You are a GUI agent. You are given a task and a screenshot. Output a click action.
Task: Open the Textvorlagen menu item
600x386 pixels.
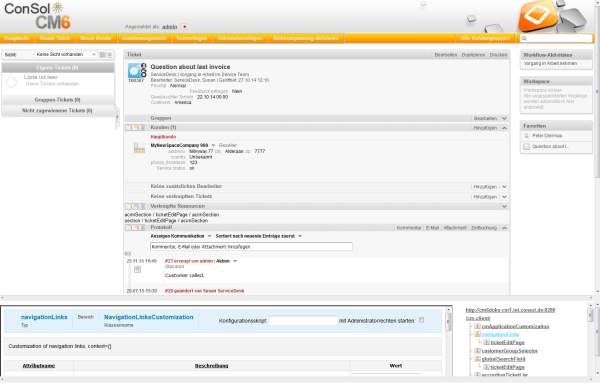click(191, 38)
